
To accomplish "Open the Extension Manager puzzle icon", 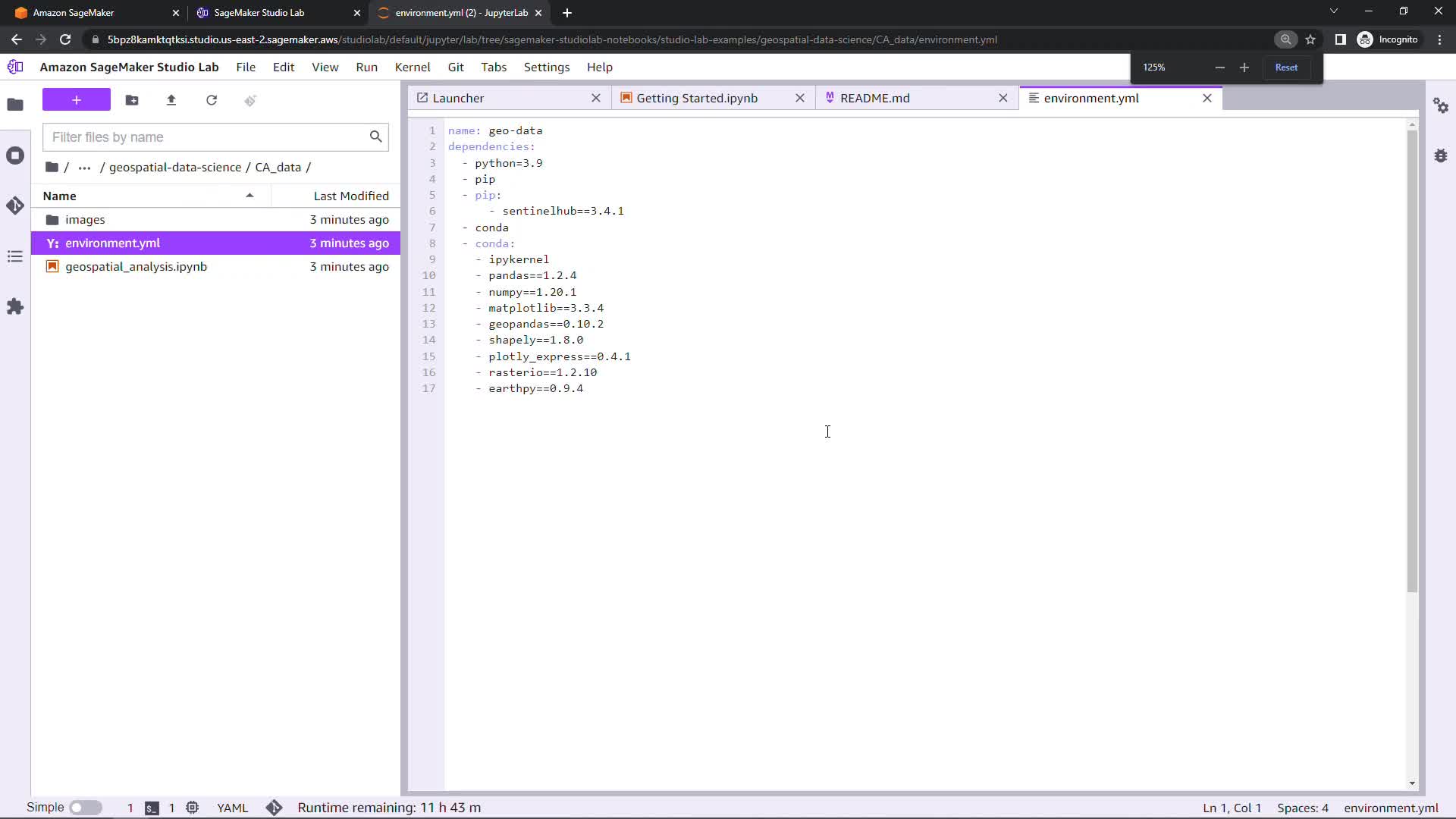I will [15, 306].
